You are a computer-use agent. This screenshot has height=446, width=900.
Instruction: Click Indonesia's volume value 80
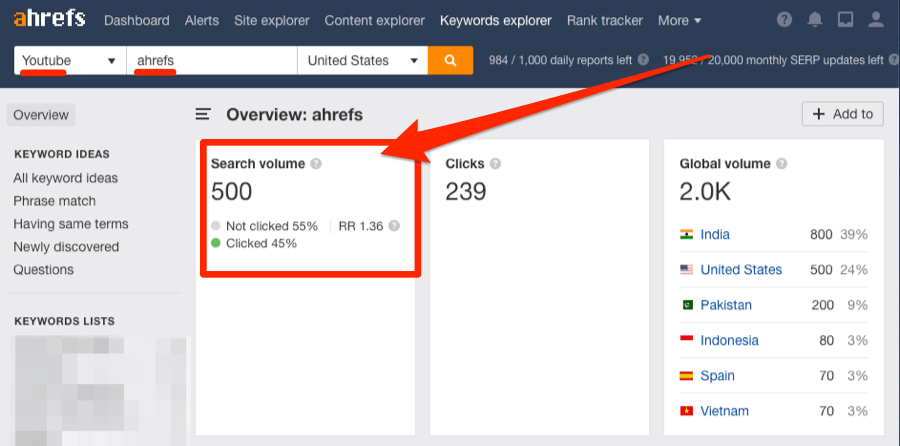tap(827, 340)
